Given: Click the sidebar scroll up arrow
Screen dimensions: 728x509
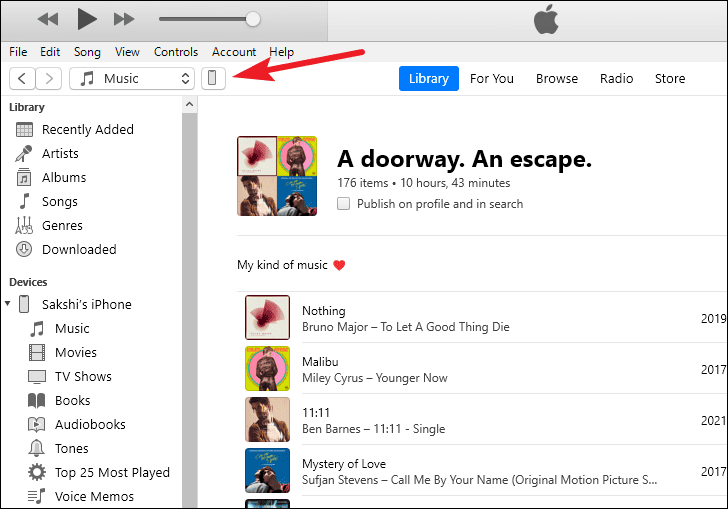Looking at the screenshot, I should pyautogui.click(x=189, y=105).
